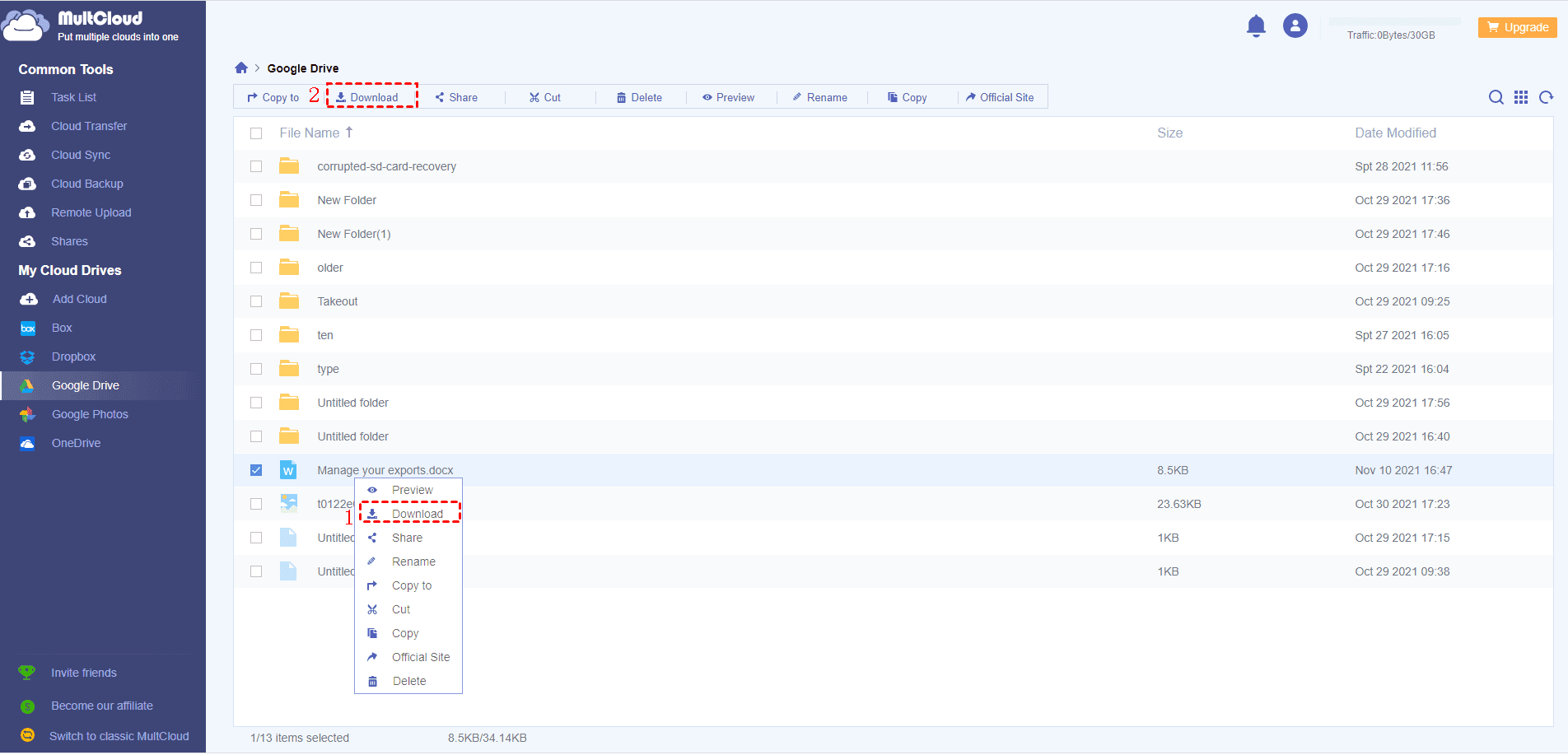Click the folder icon next to Takeout
The height and width of the screenshot is (755, 1568).
coord(289,301)
